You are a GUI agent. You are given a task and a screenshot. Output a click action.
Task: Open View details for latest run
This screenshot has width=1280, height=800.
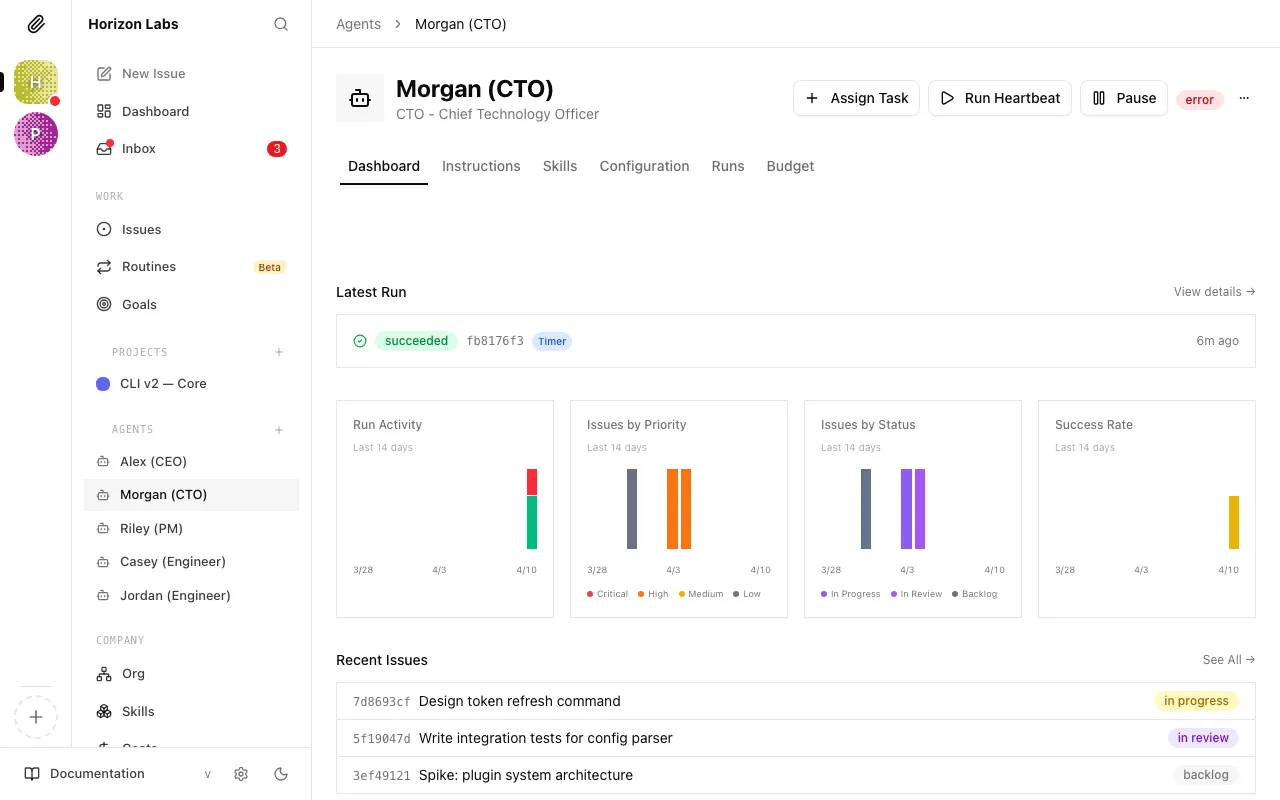click(x=1215, y=292)
